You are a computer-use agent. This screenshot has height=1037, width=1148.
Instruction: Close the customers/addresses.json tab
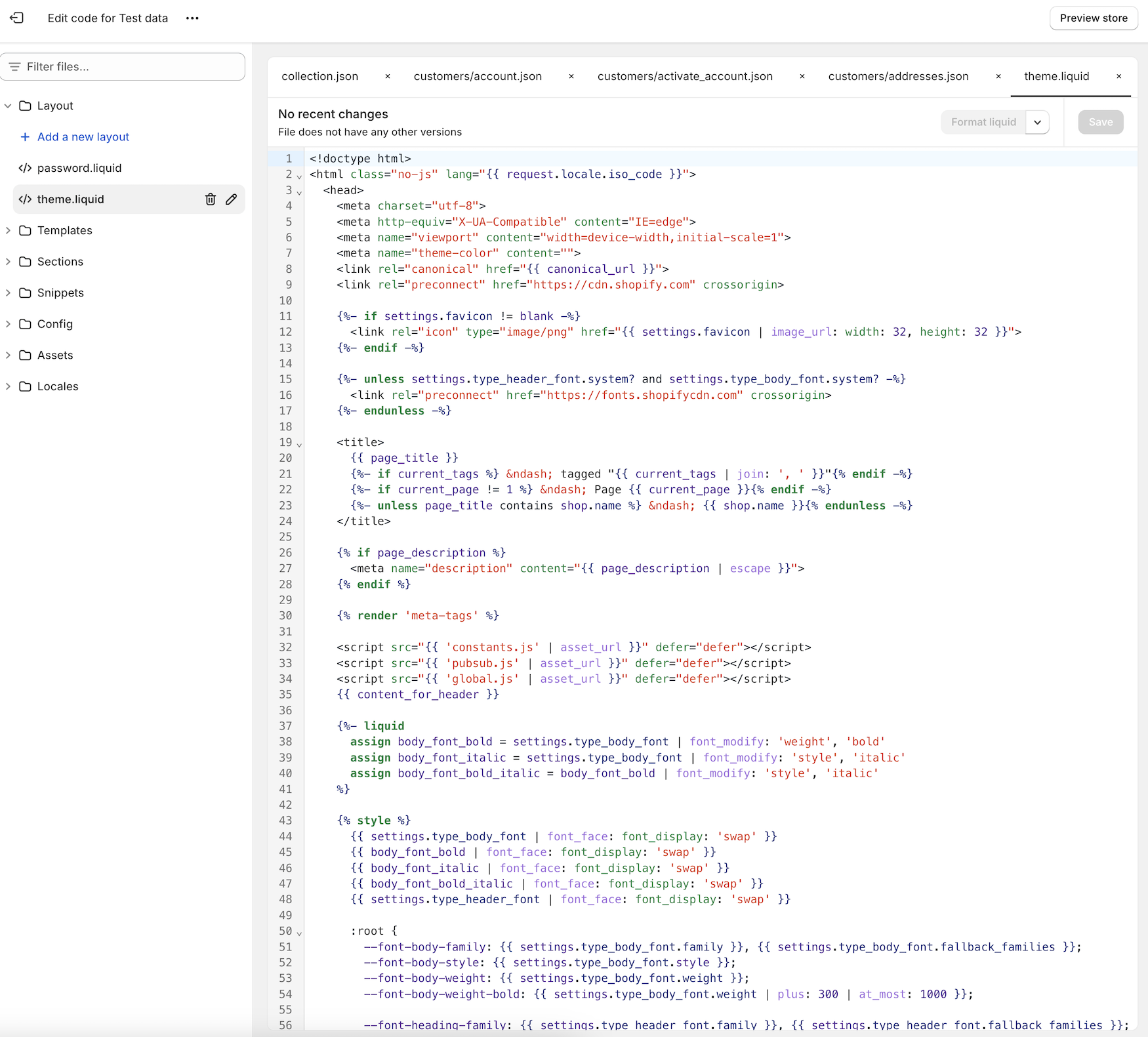click(998, 77)
